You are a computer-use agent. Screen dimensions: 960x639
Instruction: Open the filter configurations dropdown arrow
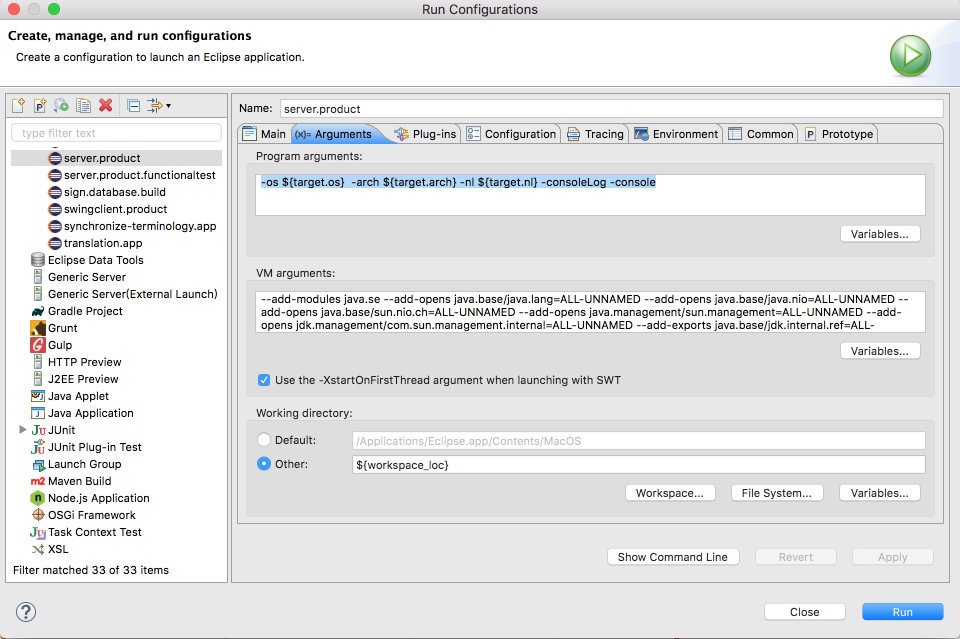[x=168, y=106]
